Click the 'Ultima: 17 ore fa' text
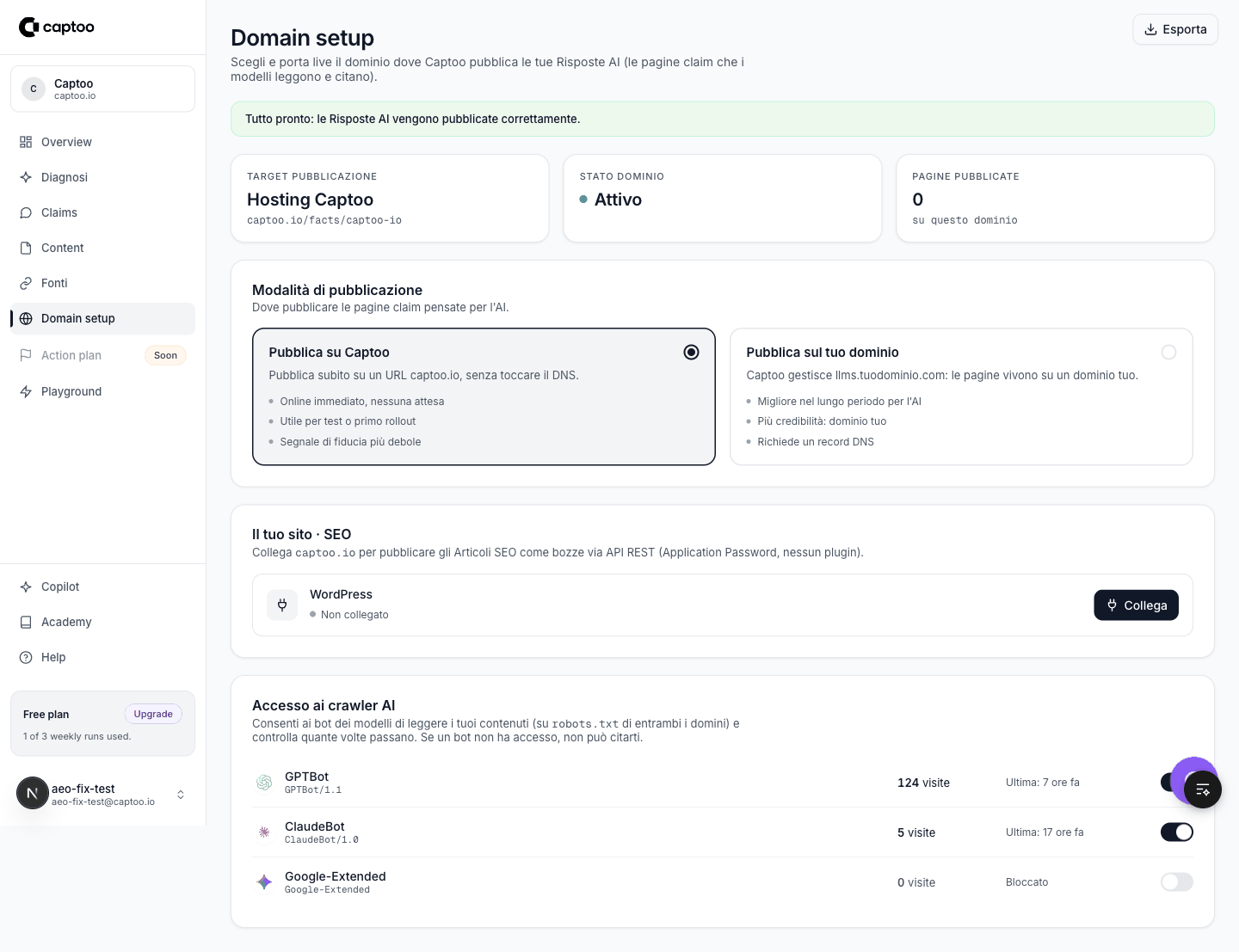Viewport: 1239px width, 952px height. [x=1045, y=832]
